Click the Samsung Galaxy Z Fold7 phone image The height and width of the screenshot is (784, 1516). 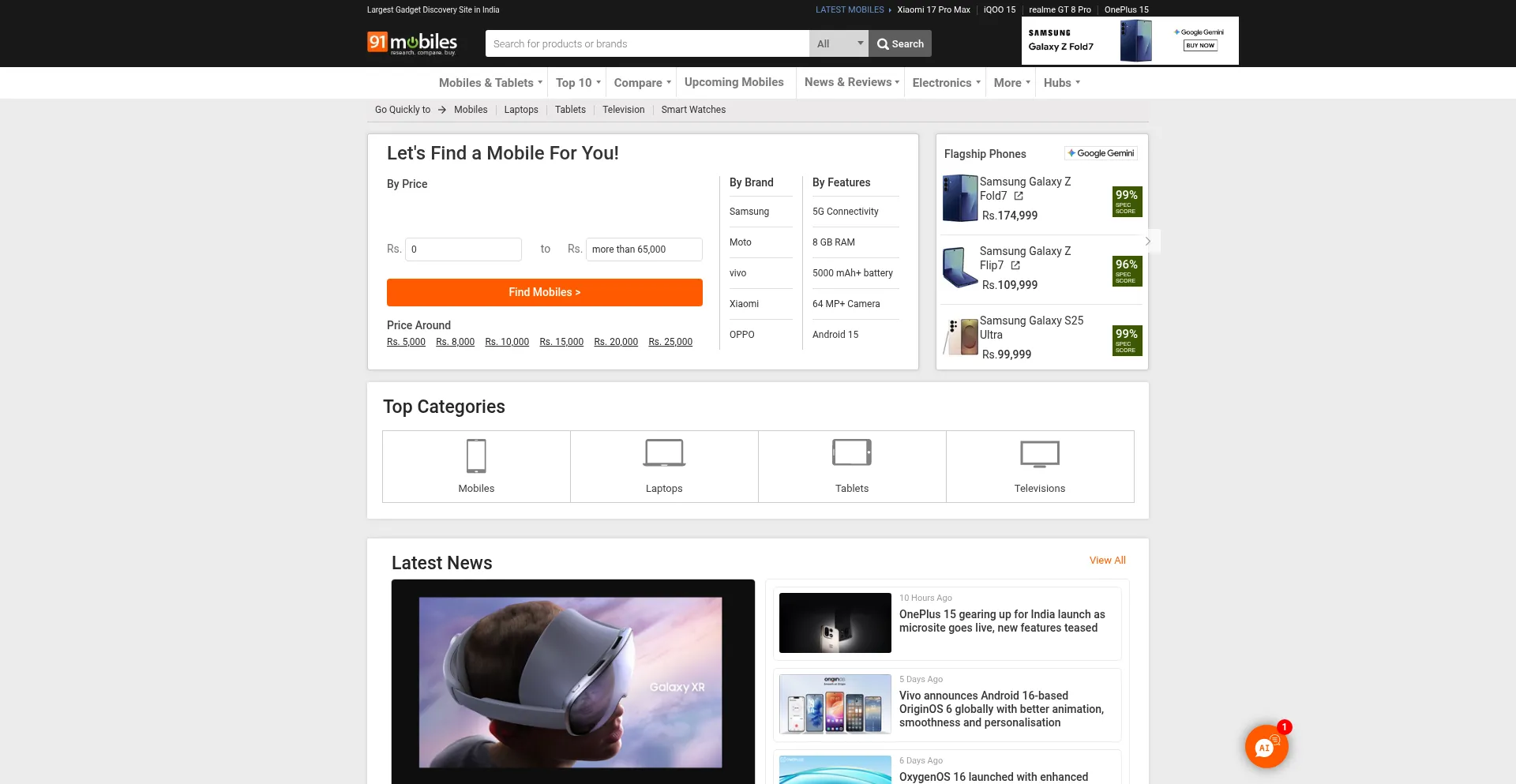click(x=960, y=198)
